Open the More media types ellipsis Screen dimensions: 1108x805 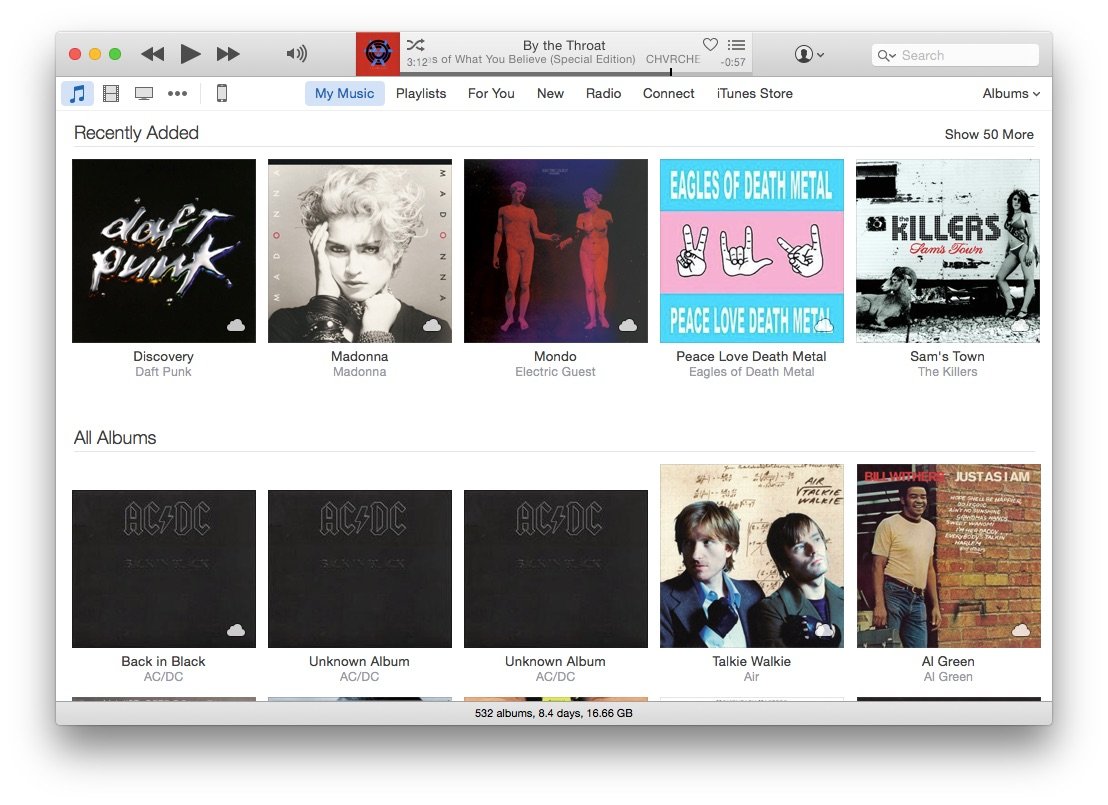(177, 93)
